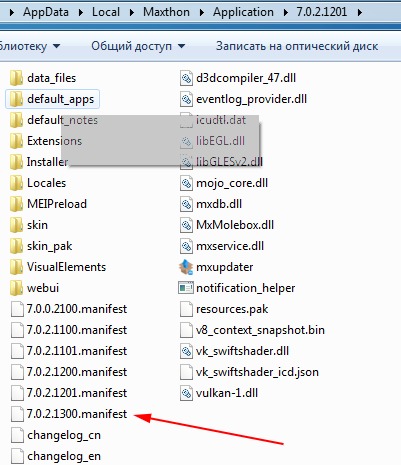Select the Extensions folder icon

coord(16,141)
